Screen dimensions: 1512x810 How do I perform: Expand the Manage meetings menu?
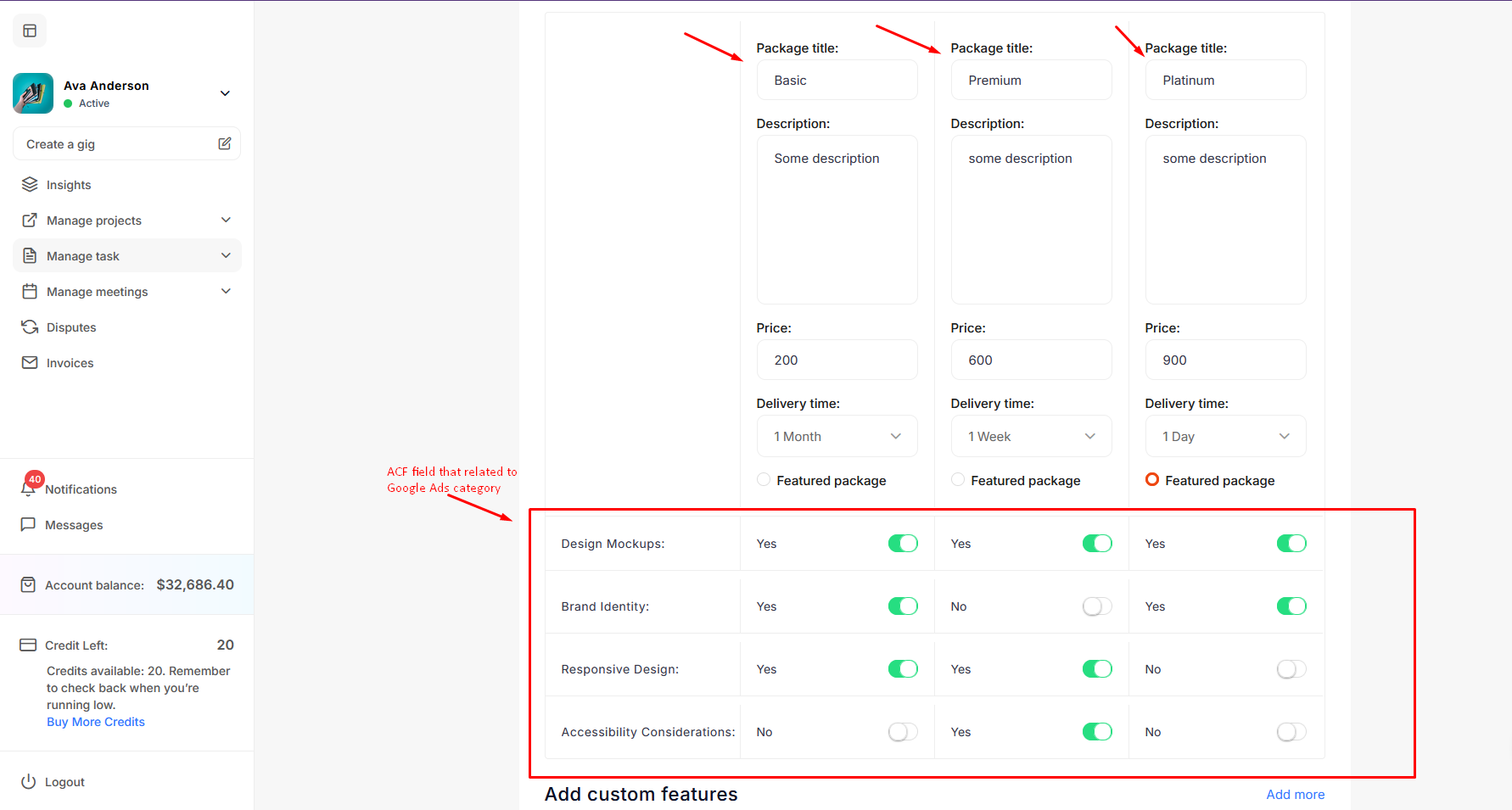point(226,292)
